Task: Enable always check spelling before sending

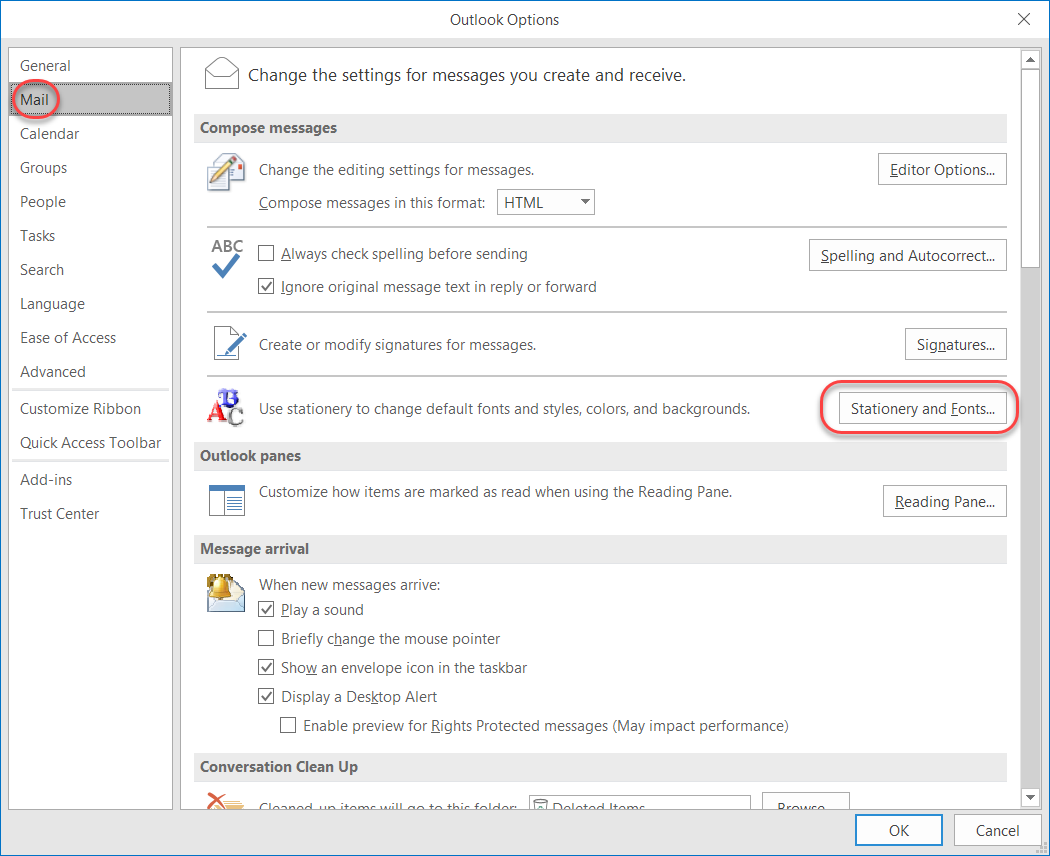Action: 266,253
